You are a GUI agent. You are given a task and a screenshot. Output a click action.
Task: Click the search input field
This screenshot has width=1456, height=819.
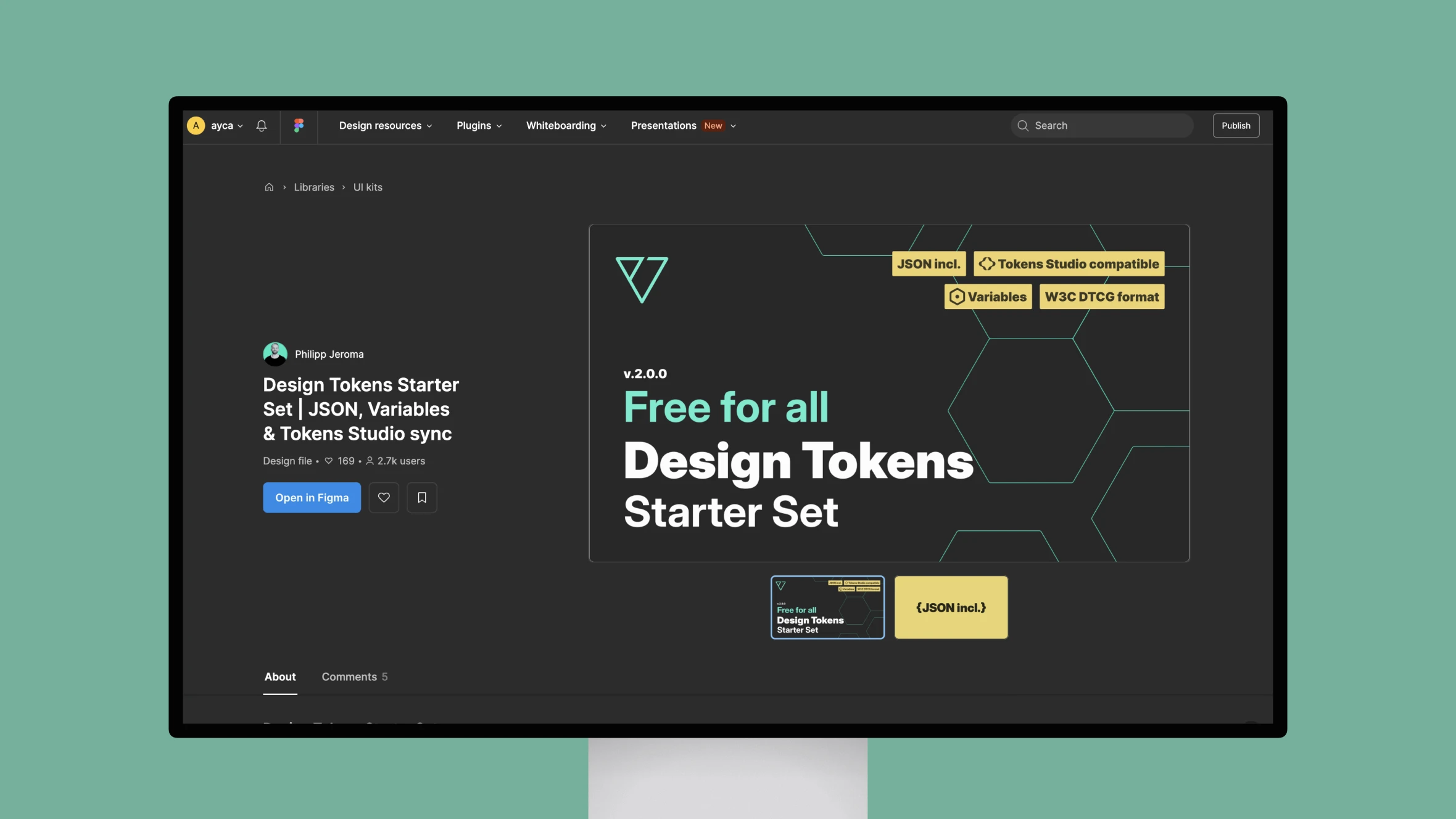(1101, 124)
